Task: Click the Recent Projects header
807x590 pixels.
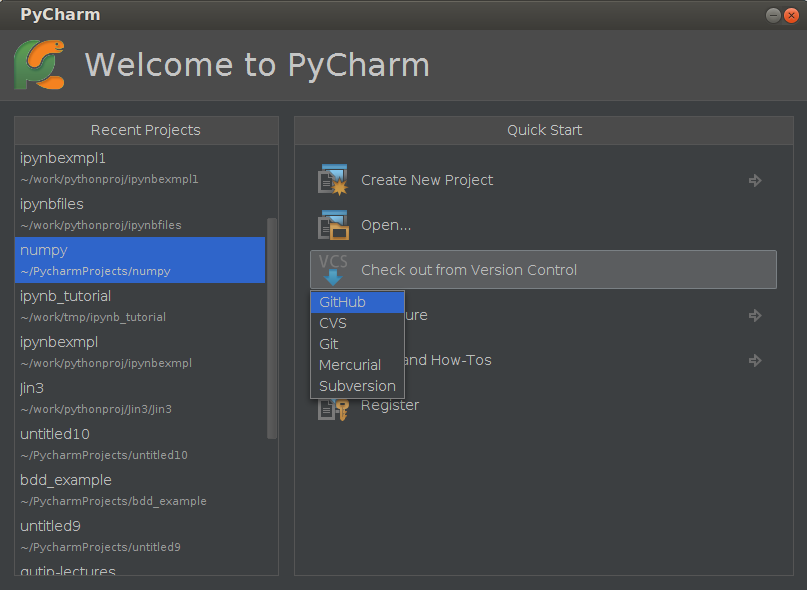Action: click(146, 130)
